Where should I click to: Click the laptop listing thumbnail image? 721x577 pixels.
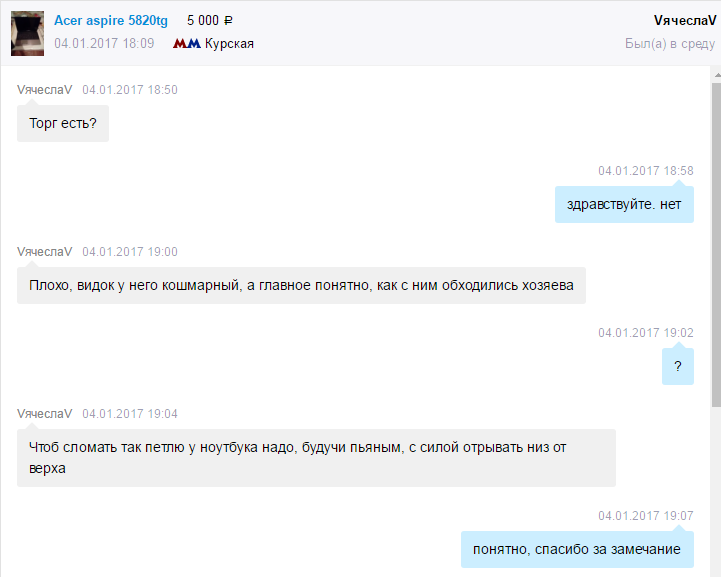click(x=26, y=33)
